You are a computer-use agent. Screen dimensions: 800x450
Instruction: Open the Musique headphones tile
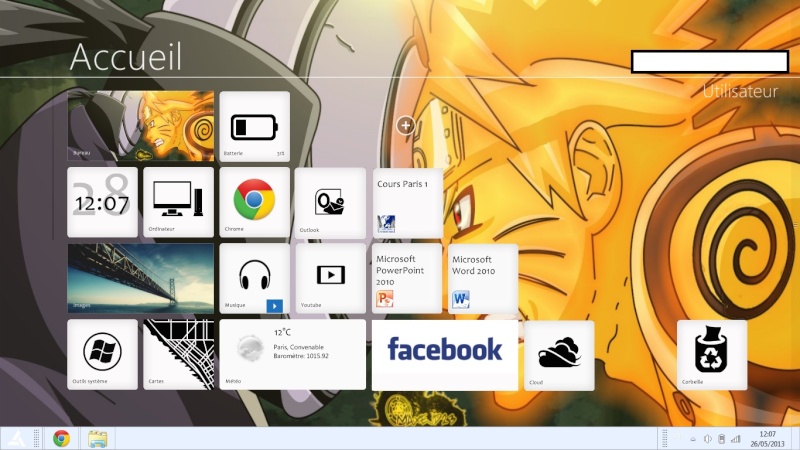[255, 278]
